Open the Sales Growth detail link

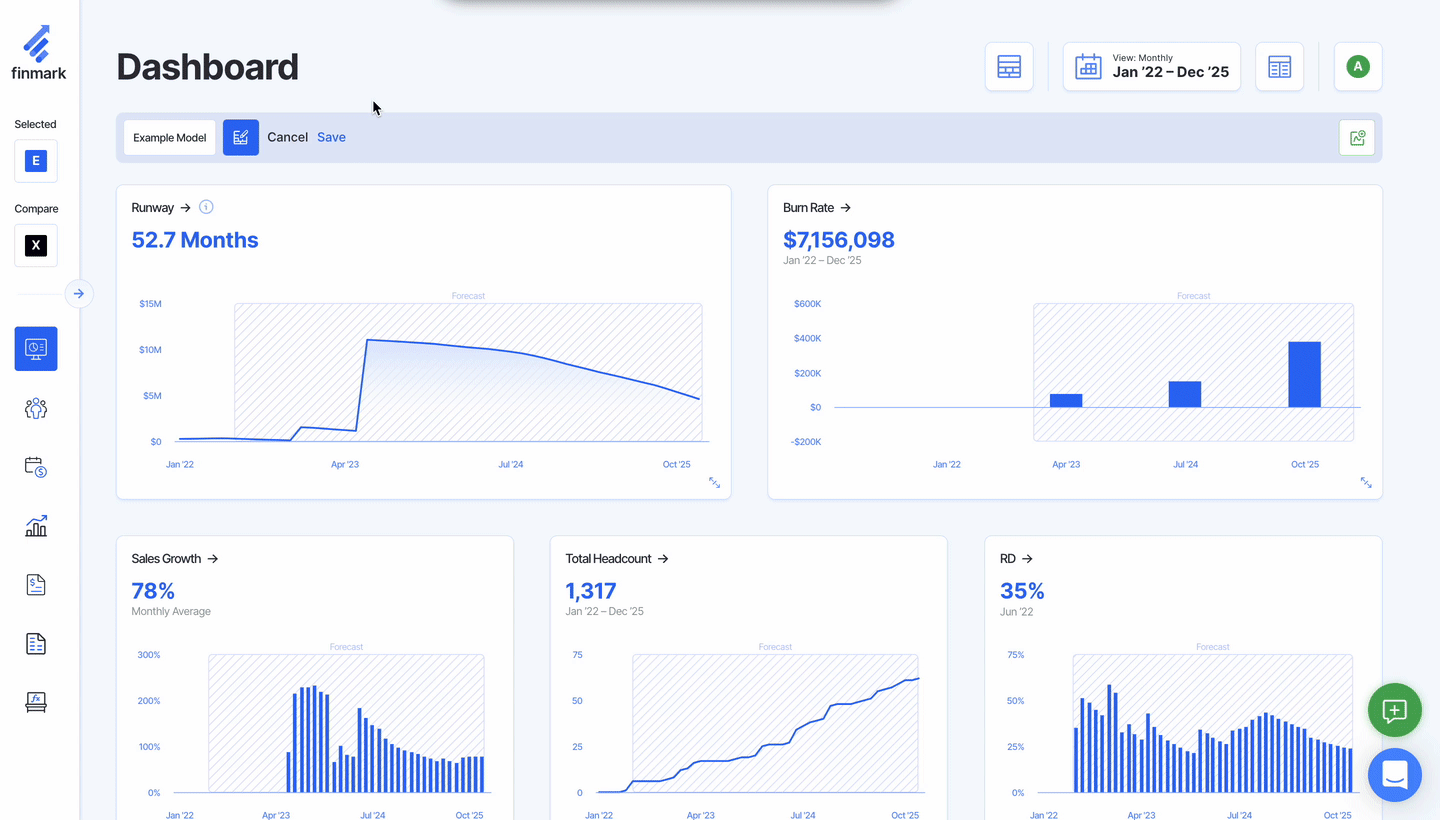tap(175, 559)
